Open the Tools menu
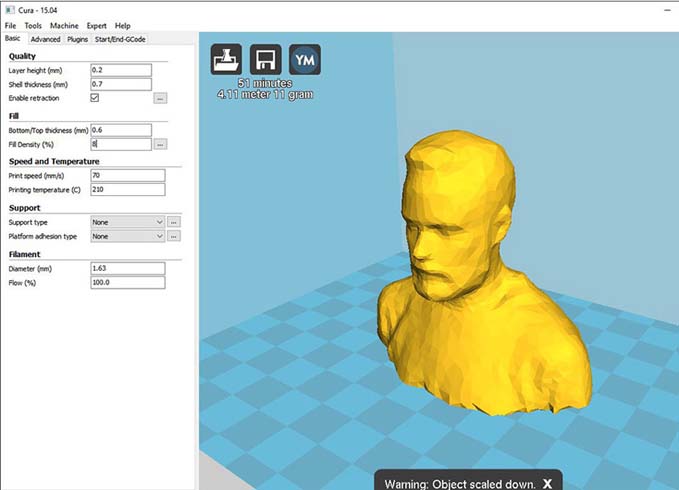The height and width of the screenshot is (490, 679). (x=33, y=26)
